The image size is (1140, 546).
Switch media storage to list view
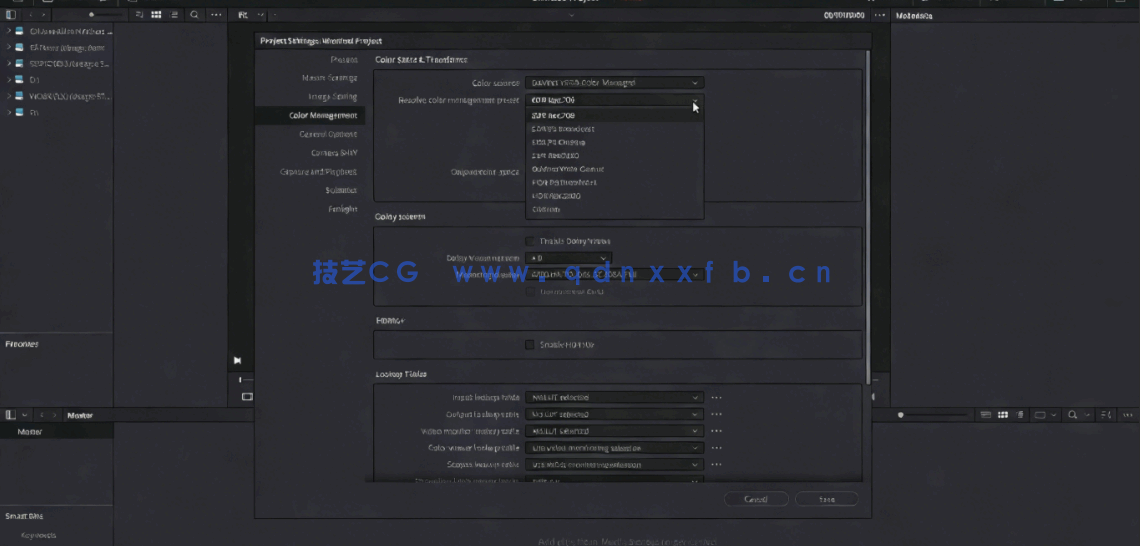pos(174,15)
